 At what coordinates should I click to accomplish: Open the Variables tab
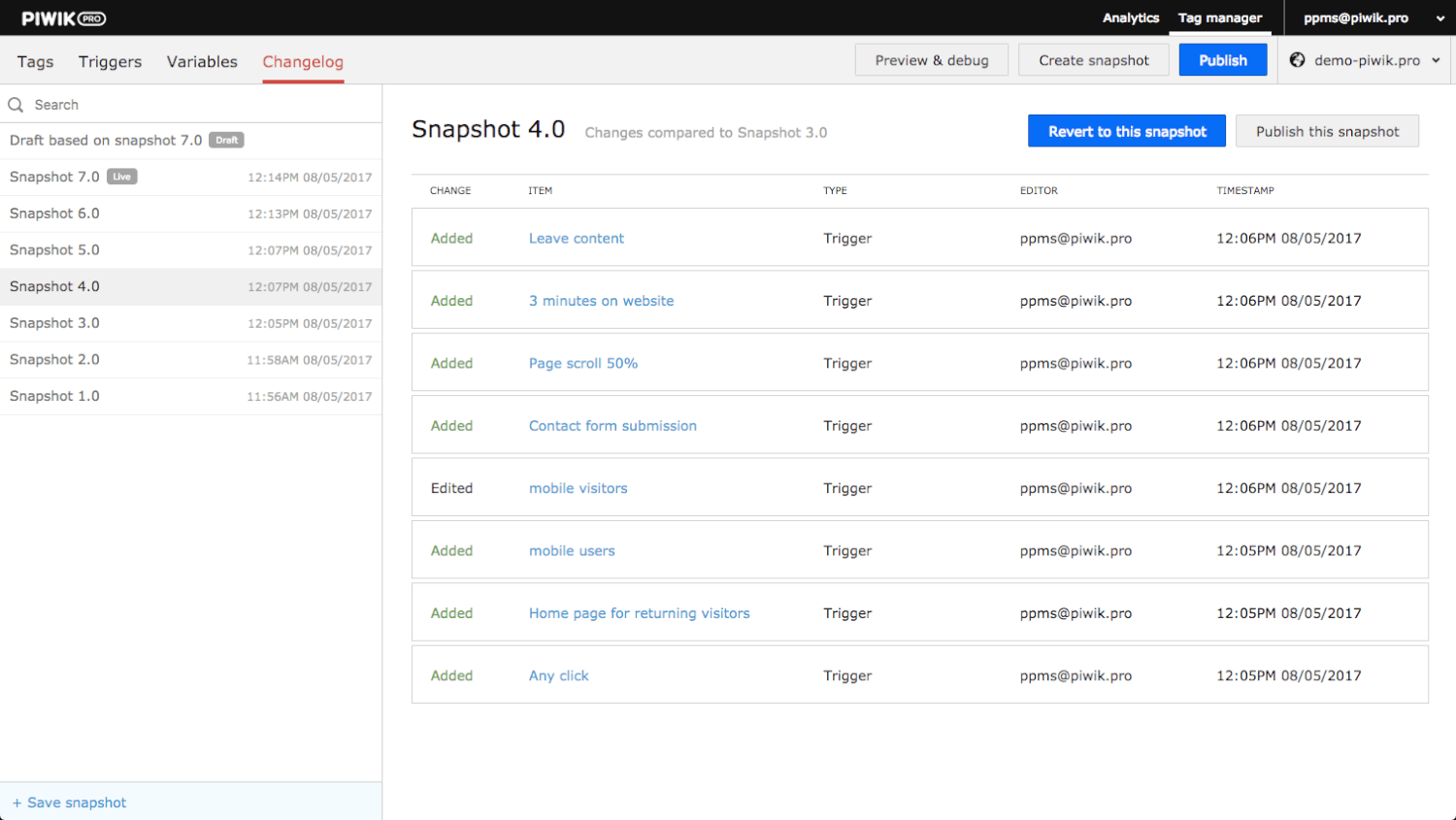(x=202, y=61)
